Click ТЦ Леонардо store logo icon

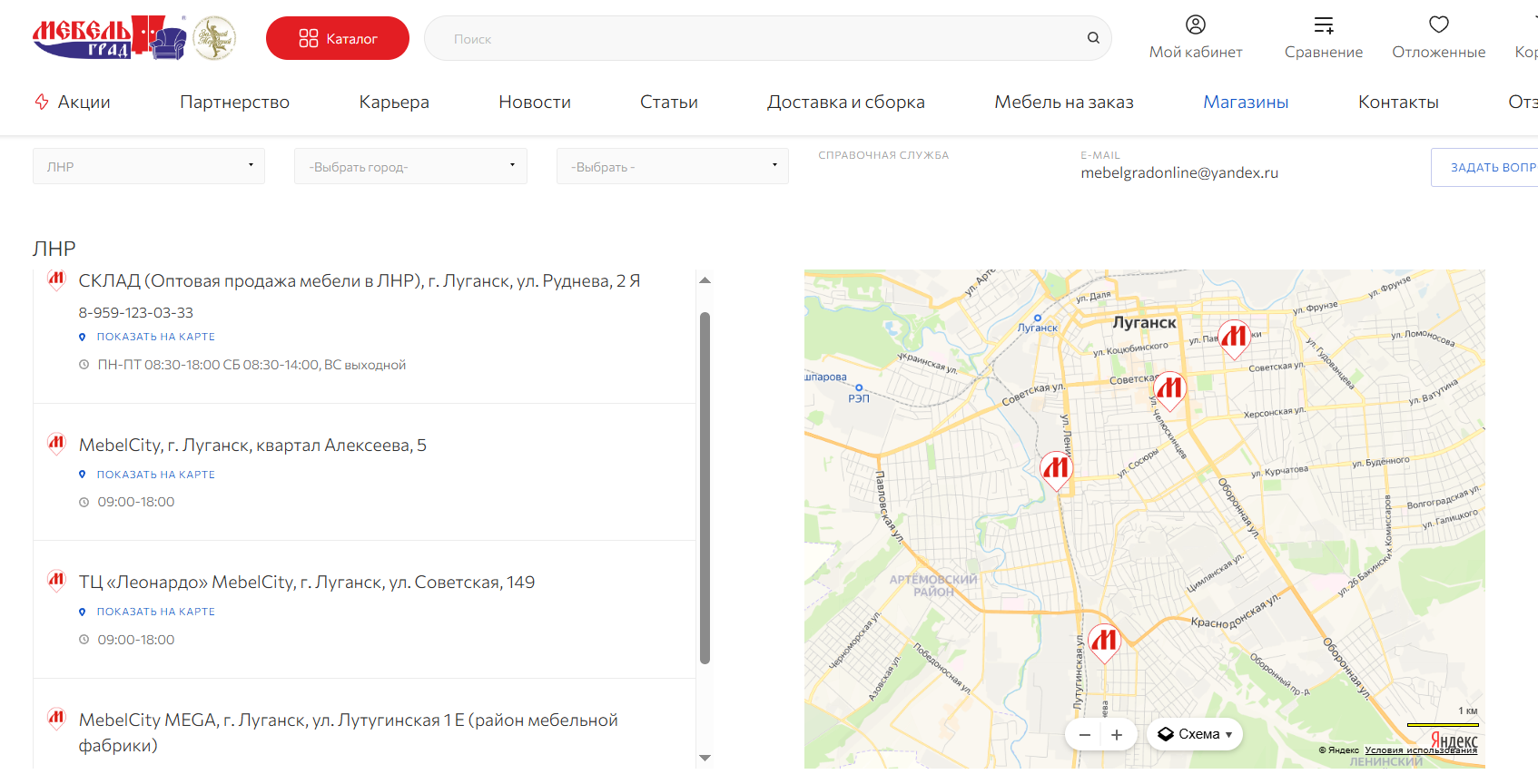pyautogui.click(x=56, y=581)
